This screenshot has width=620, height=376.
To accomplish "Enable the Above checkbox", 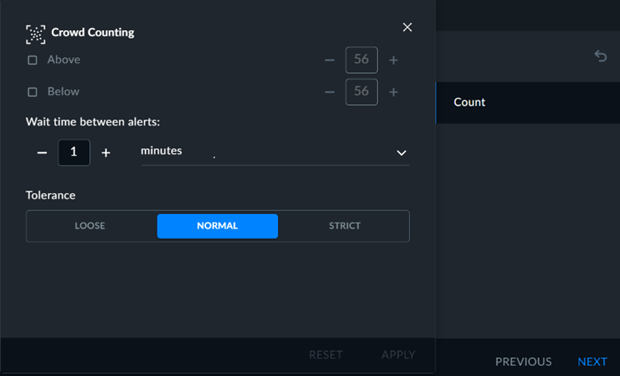I will point(32,60).
